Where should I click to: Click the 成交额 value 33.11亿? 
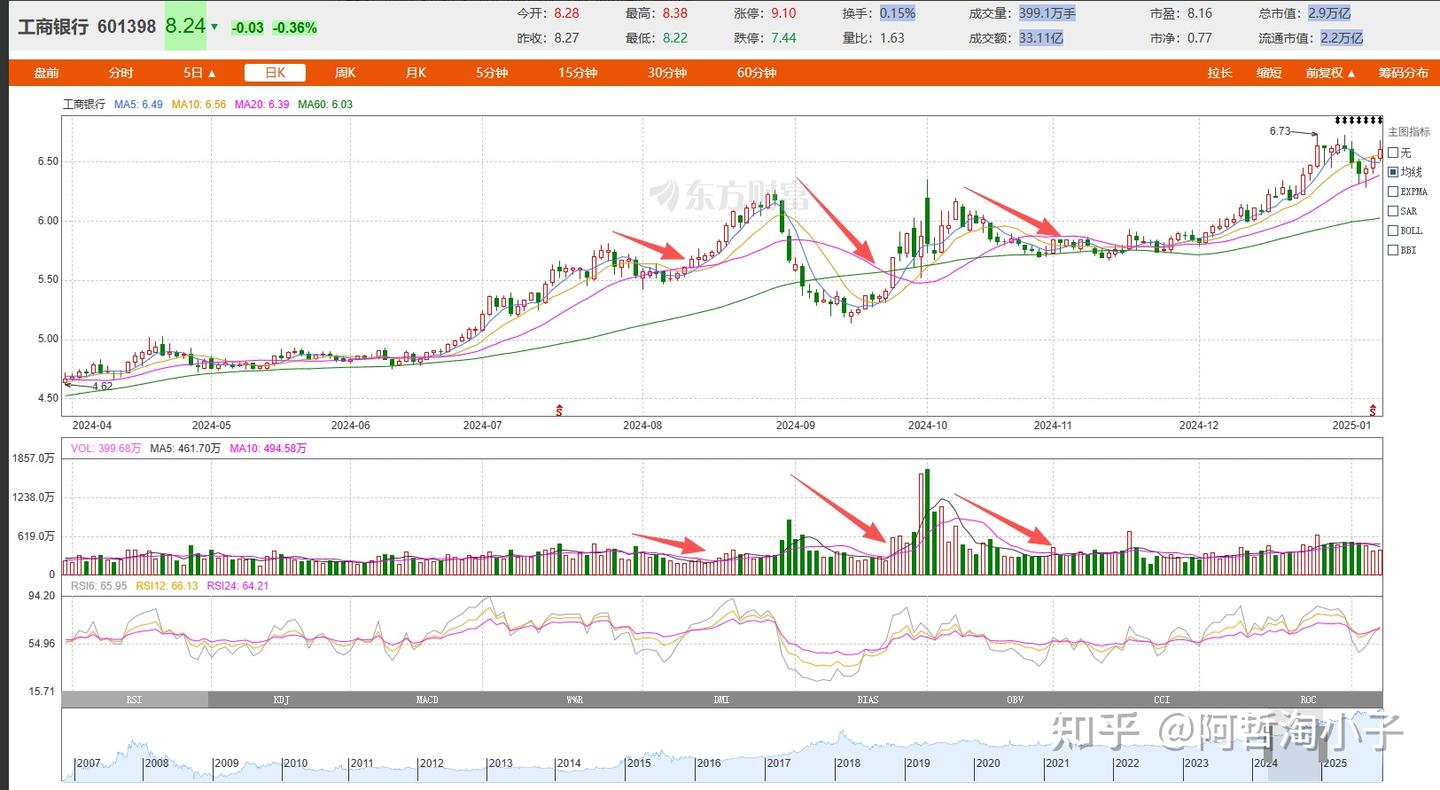(1041, 38)
